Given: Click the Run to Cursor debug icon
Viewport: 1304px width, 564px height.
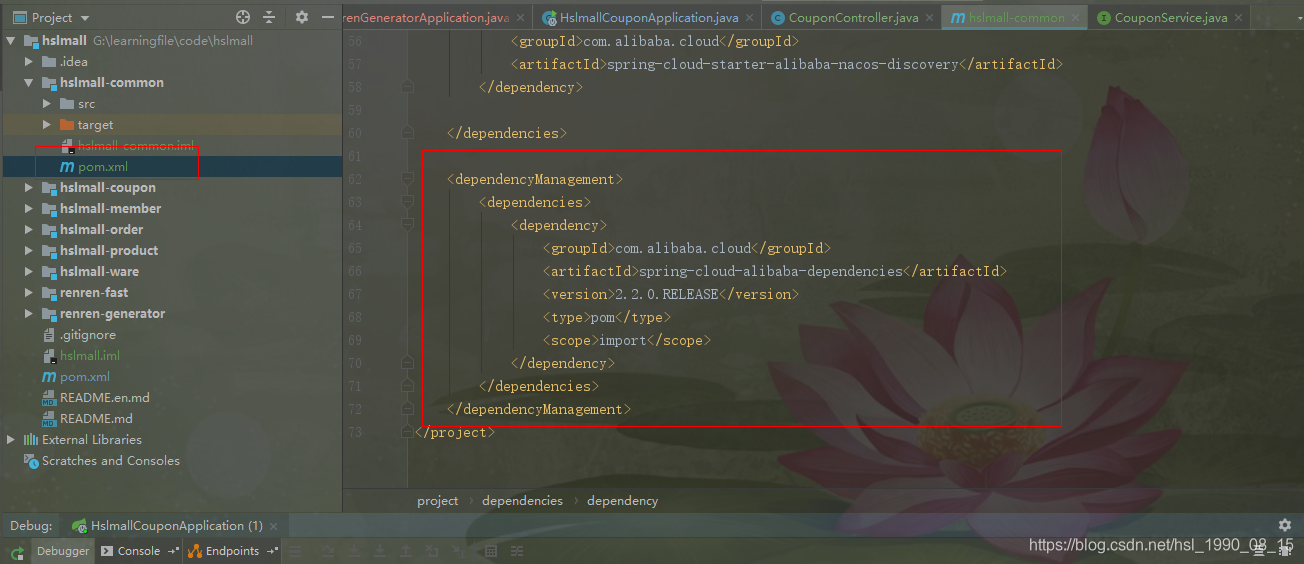Looking at the screenshot, I should coord(458,551).
